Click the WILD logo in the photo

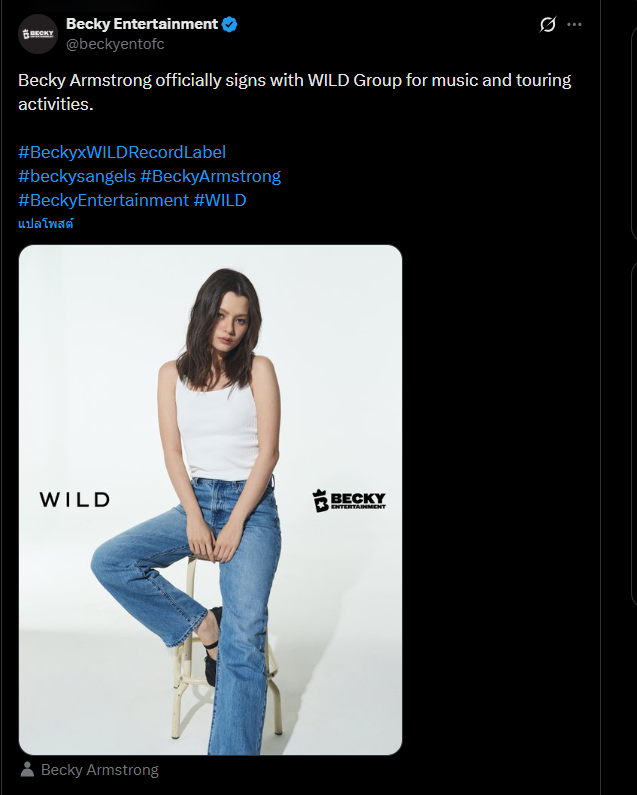tap(75, 499)
